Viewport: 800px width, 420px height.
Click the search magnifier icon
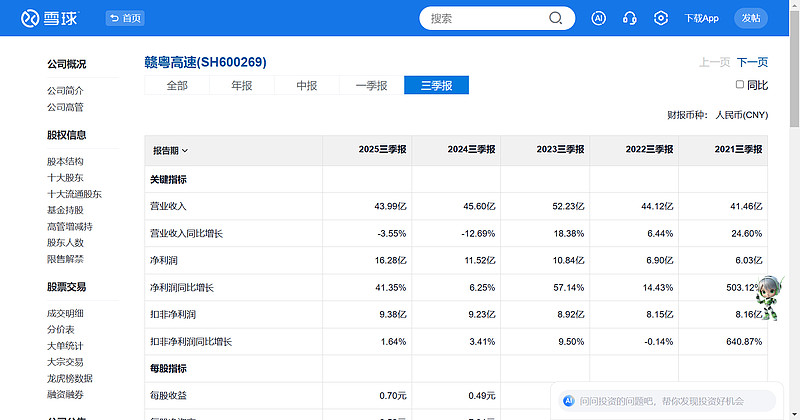556,18
